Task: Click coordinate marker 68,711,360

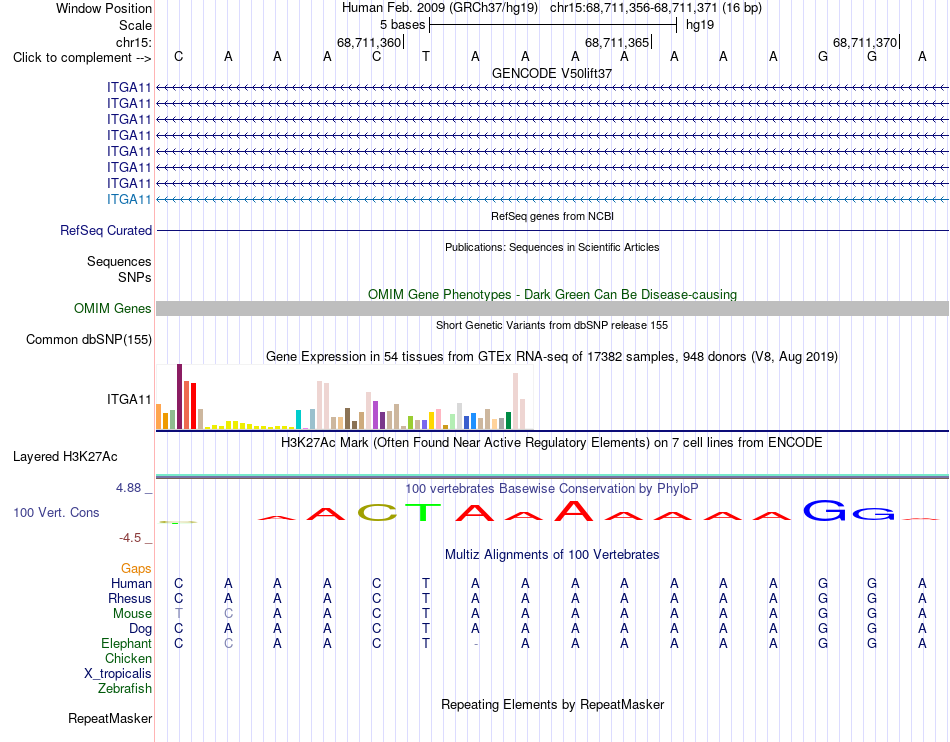Action: 369,42
